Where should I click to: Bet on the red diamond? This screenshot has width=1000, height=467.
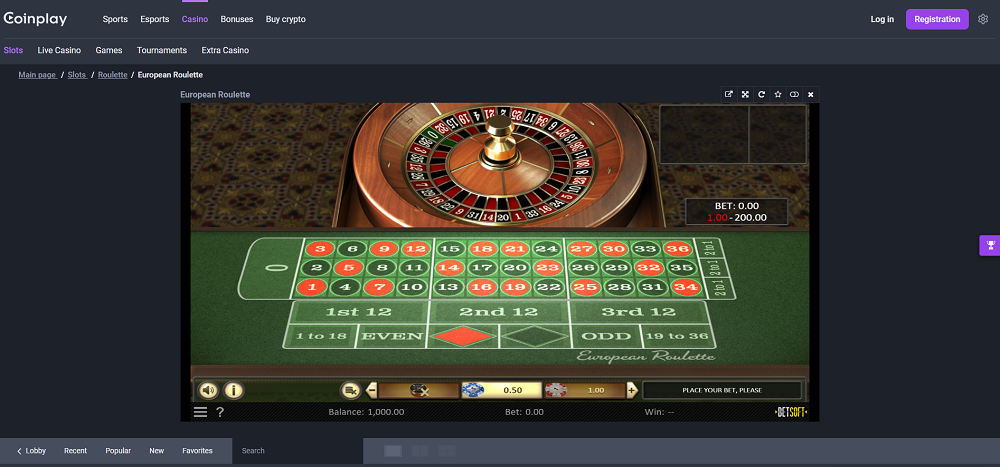(462, 336)
